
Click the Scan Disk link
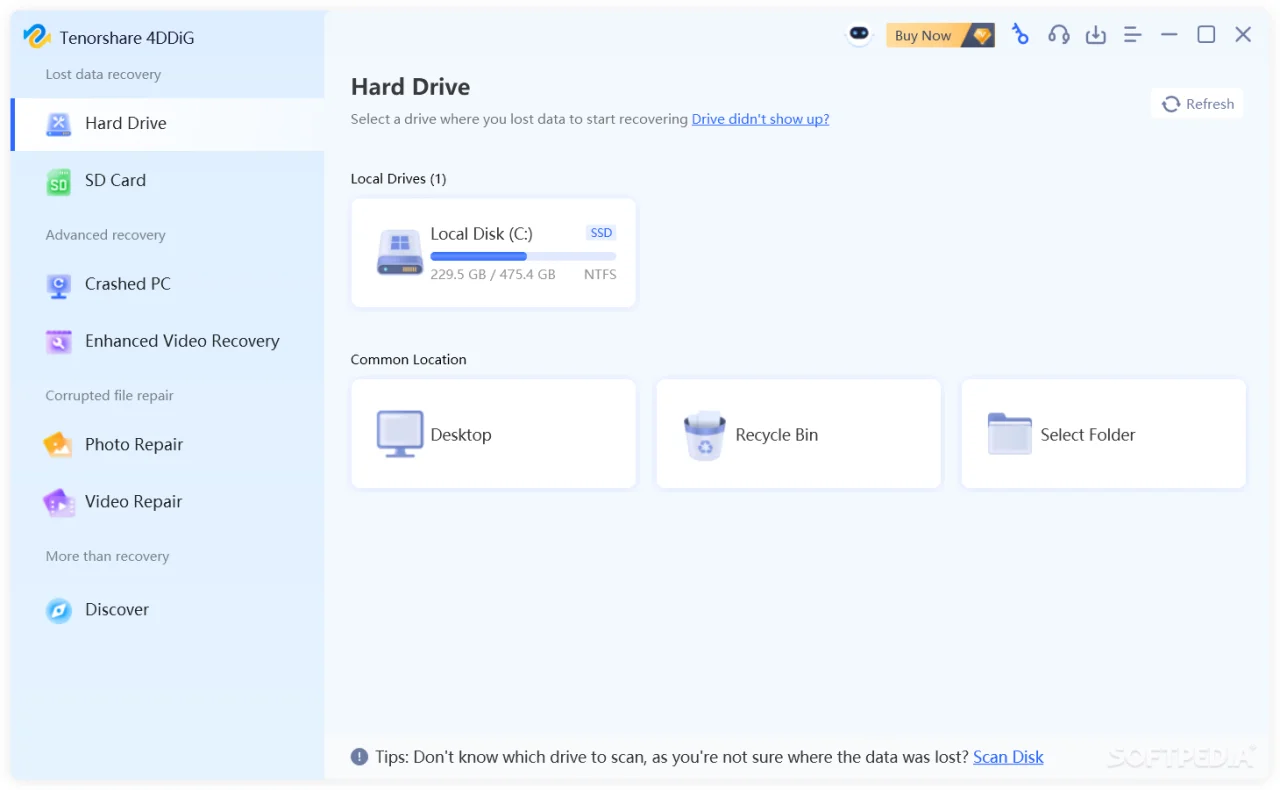1008,757
